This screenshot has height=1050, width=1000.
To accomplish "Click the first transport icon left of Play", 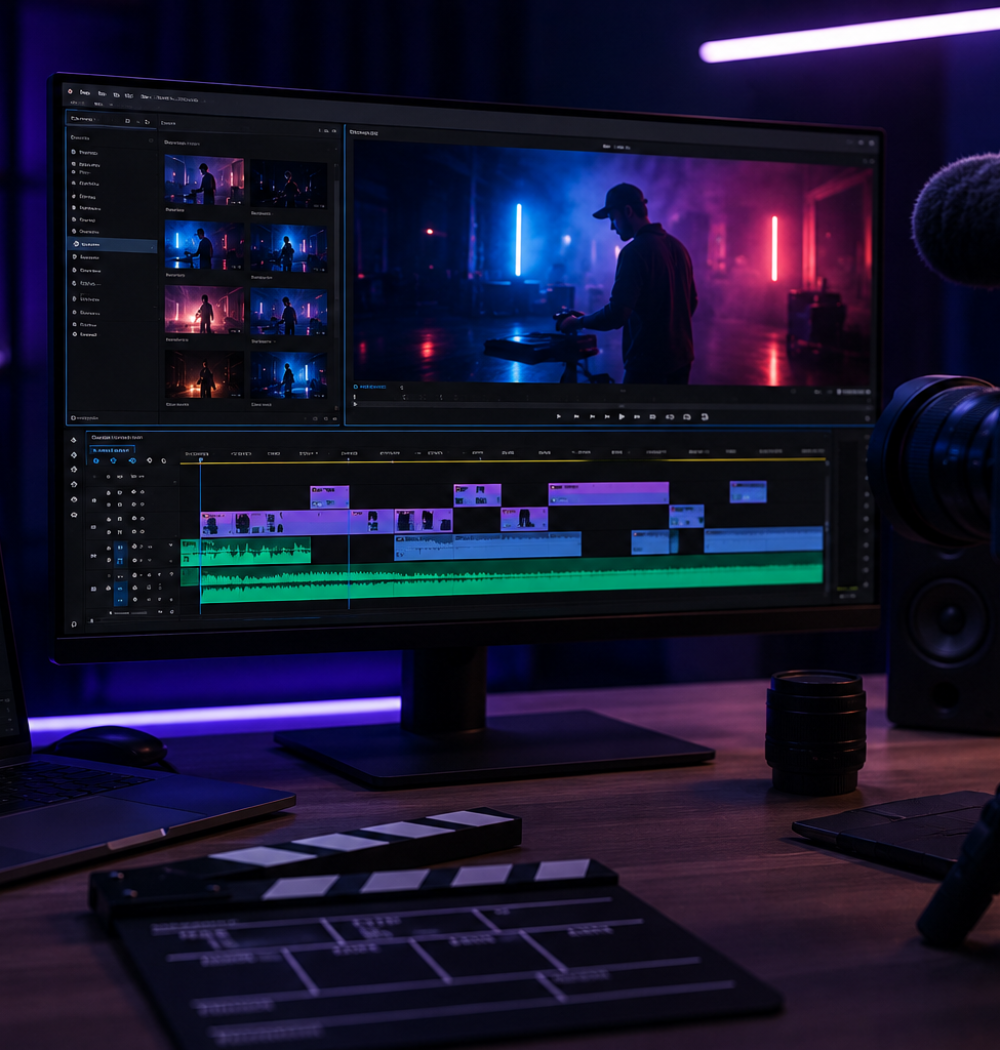I will point(607,417).
